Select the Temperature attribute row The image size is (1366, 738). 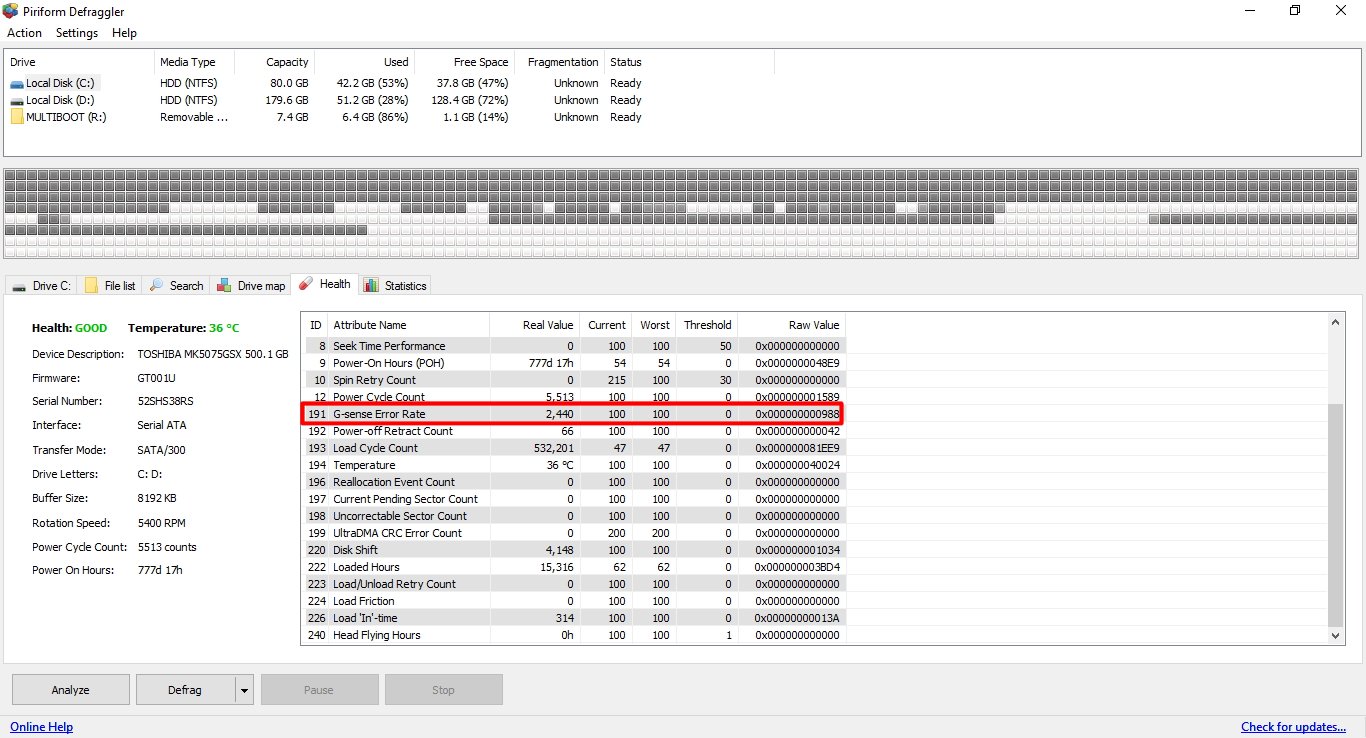573,465
